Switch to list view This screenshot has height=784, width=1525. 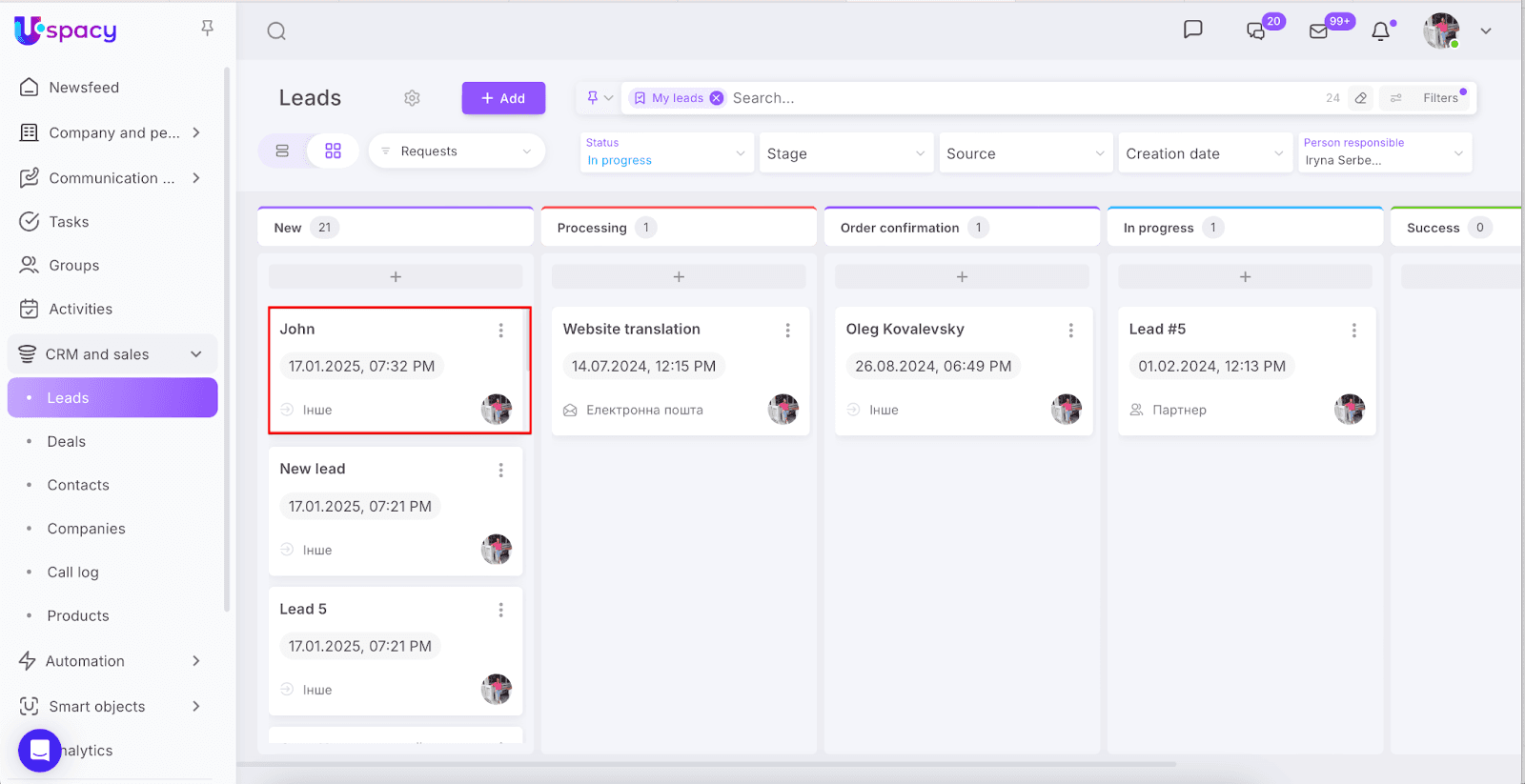click(x=282, y=151)
